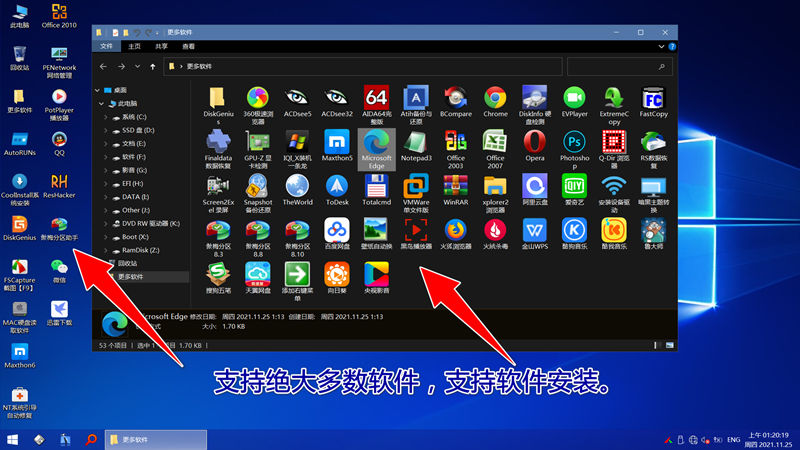Select the GPU-Z shortcut

(258, 149)
